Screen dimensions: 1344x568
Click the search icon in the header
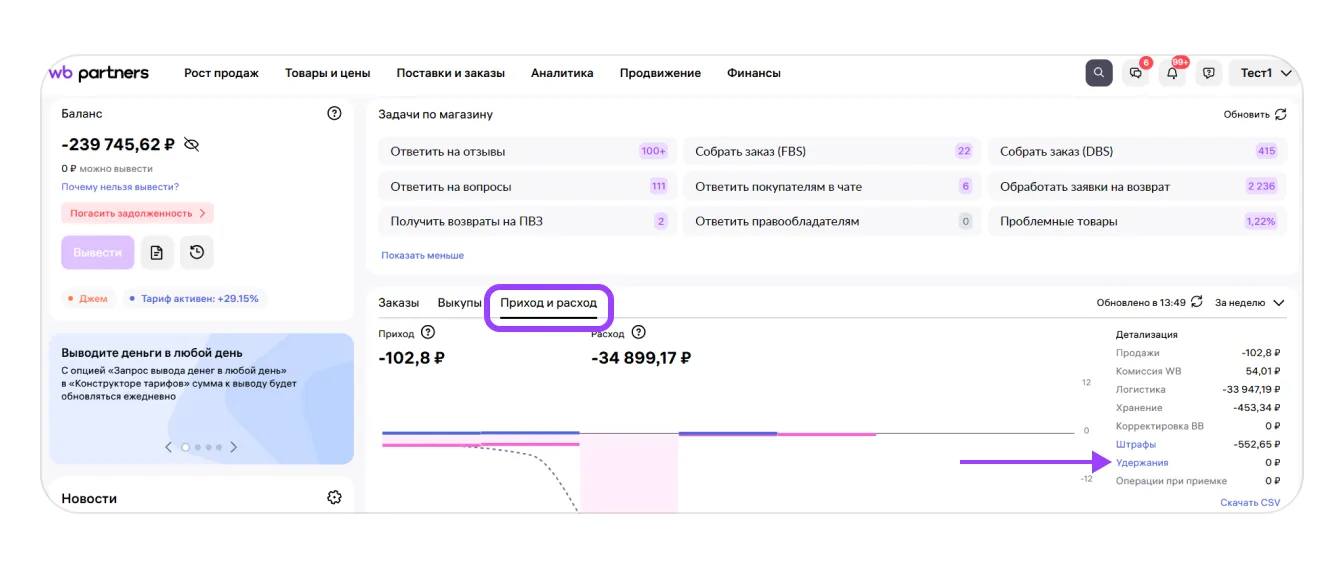[1099, 73]
